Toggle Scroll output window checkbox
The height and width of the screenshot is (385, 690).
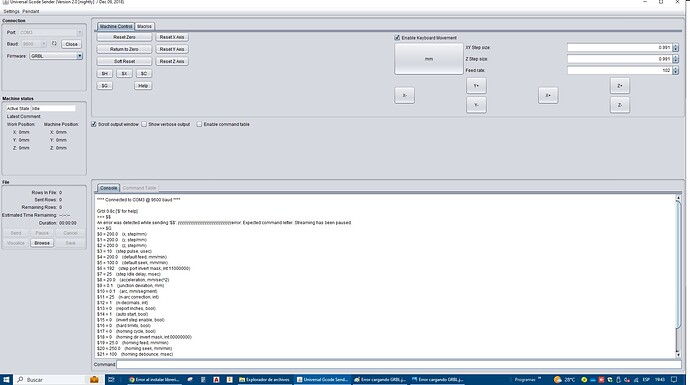(94, 125)
